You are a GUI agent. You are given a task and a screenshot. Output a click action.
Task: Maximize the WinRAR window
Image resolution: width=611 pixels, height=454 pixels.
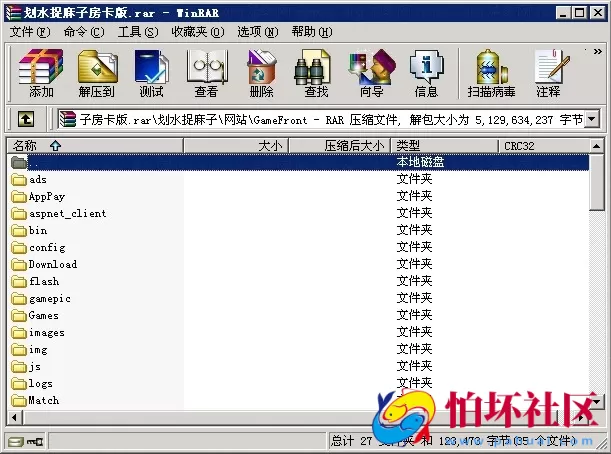pos(580,13)
